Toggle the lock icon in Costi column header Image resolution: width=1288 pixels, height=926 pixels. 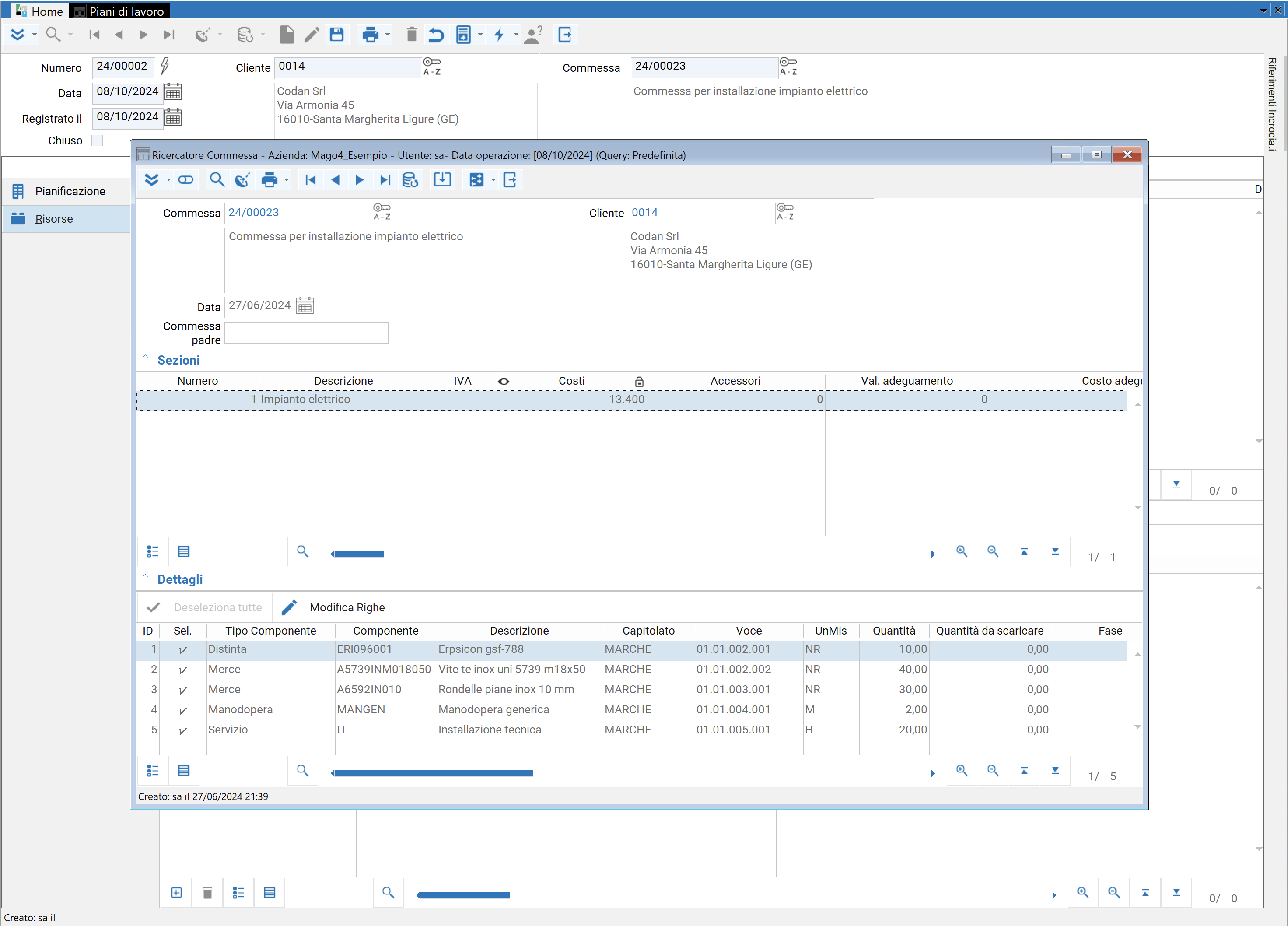[x=639, y=381]
